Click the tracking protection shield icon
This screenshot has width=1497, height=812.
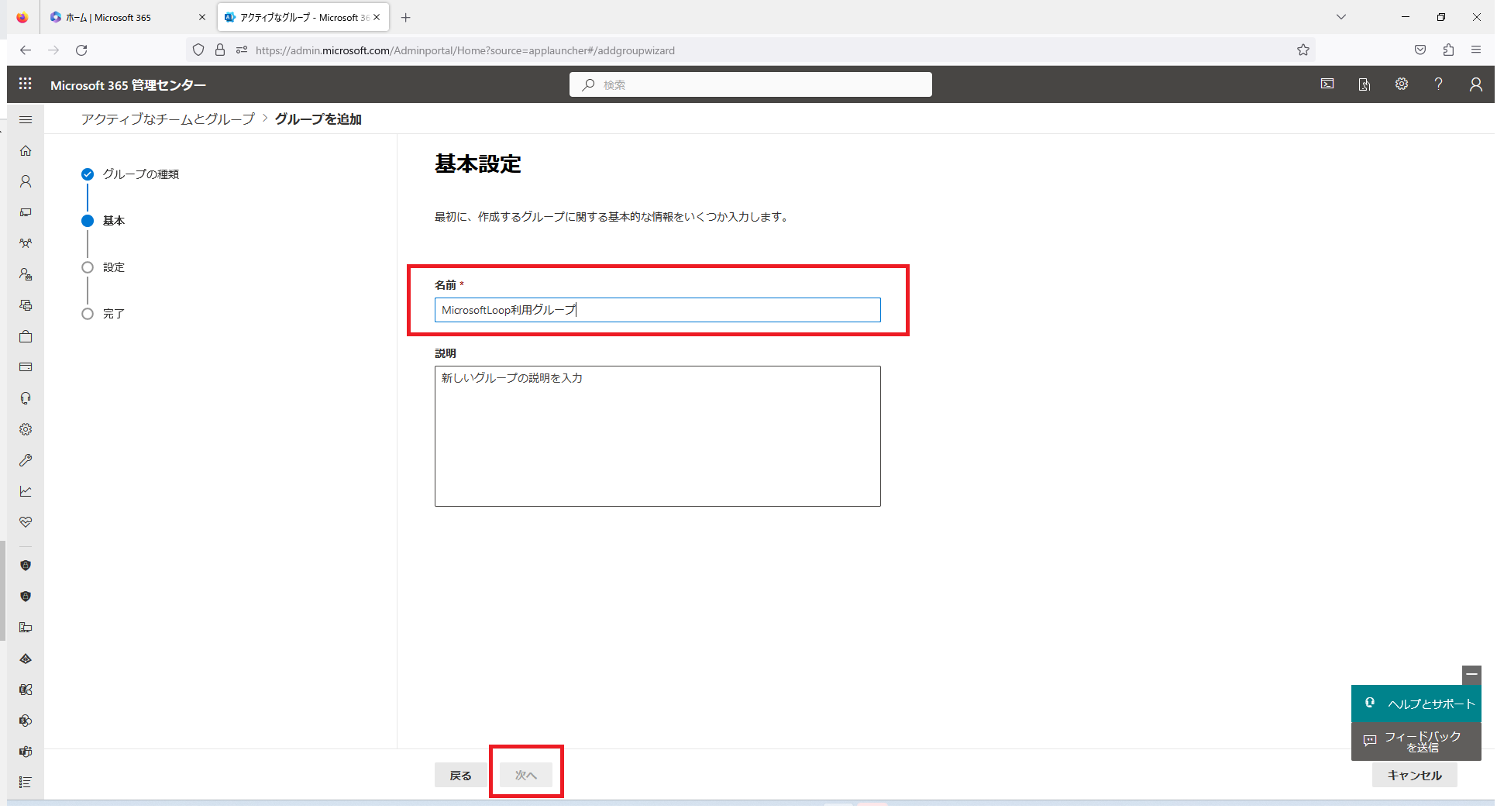[198, 50]
